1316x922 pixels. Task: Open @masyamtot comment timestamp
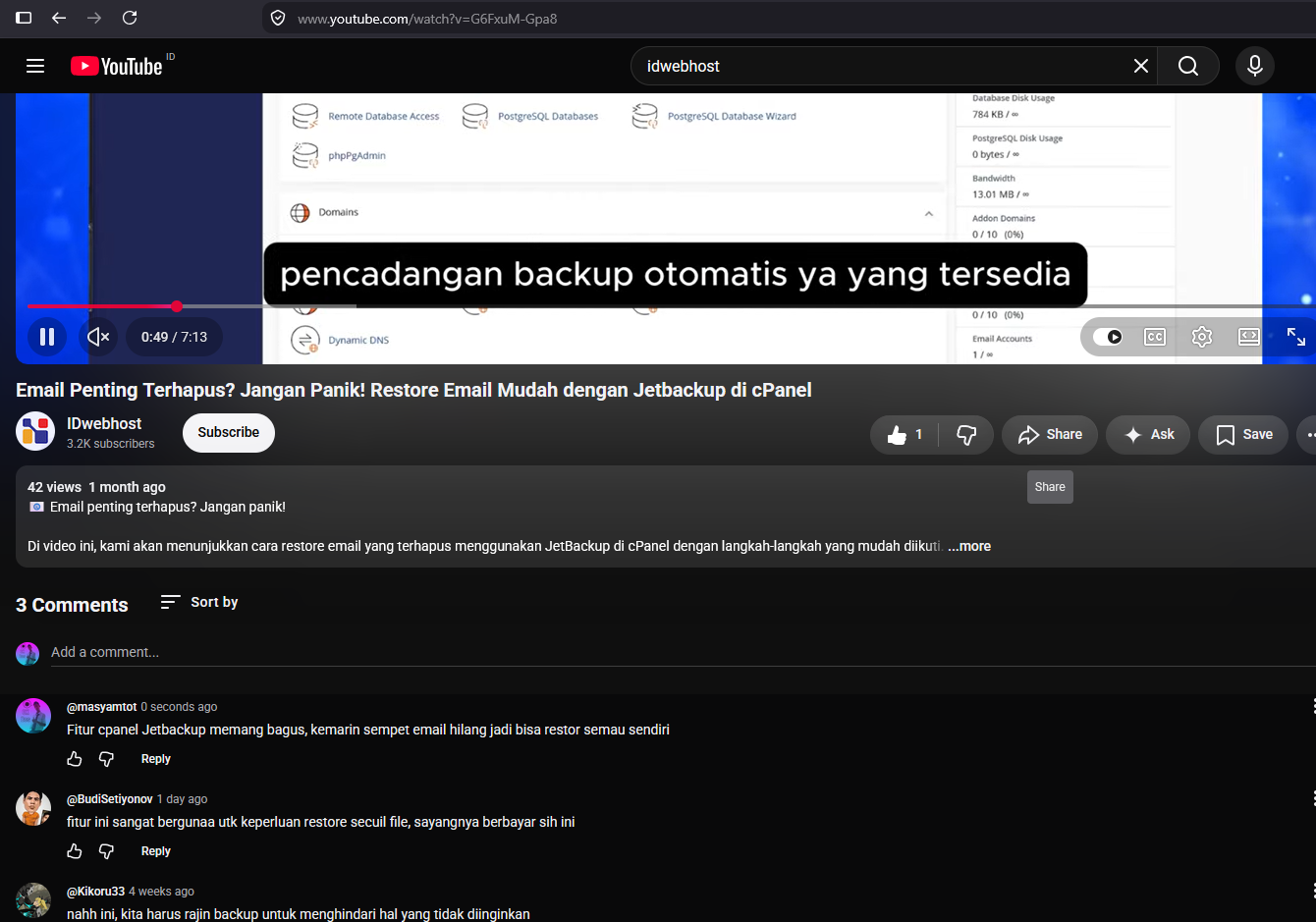point(179,707)
